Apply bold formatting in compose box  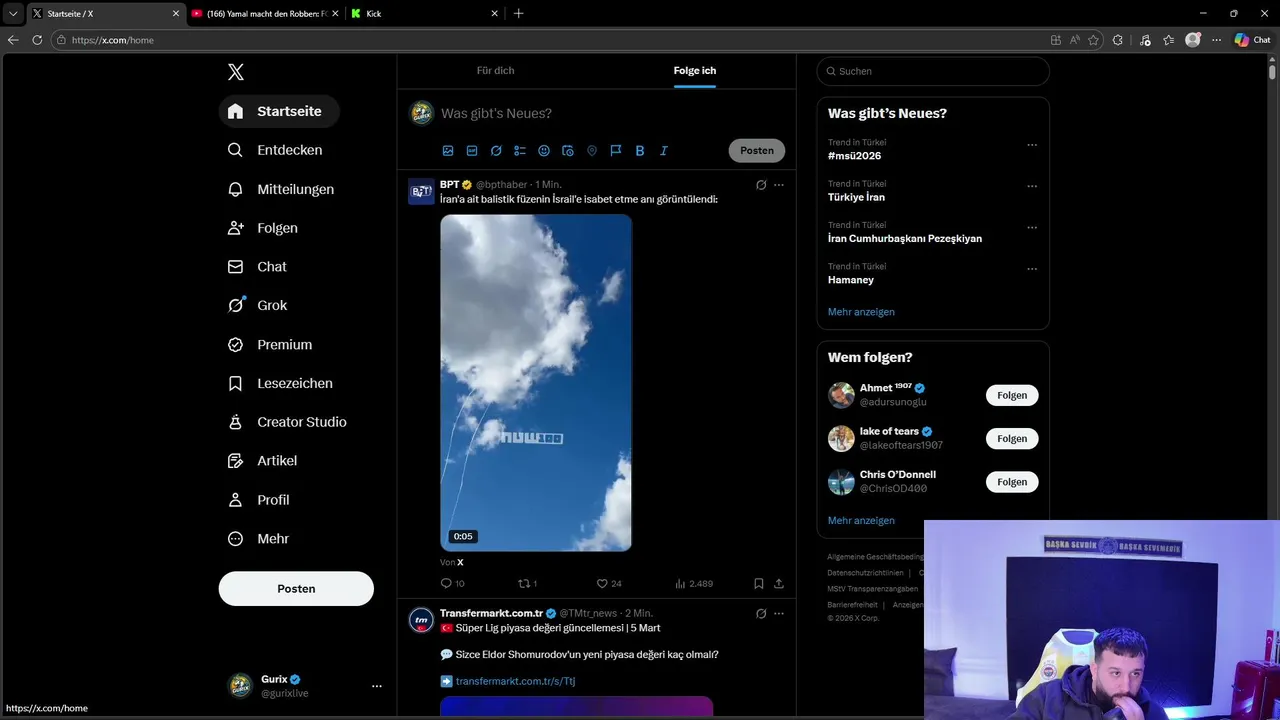click(640, 151)
